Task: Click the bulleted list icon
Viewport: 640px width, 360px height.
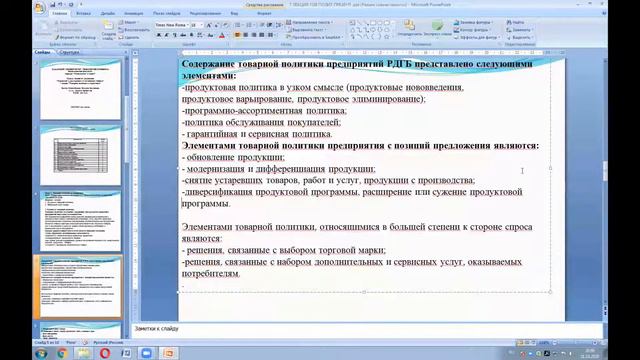Action: coord(238,25)
